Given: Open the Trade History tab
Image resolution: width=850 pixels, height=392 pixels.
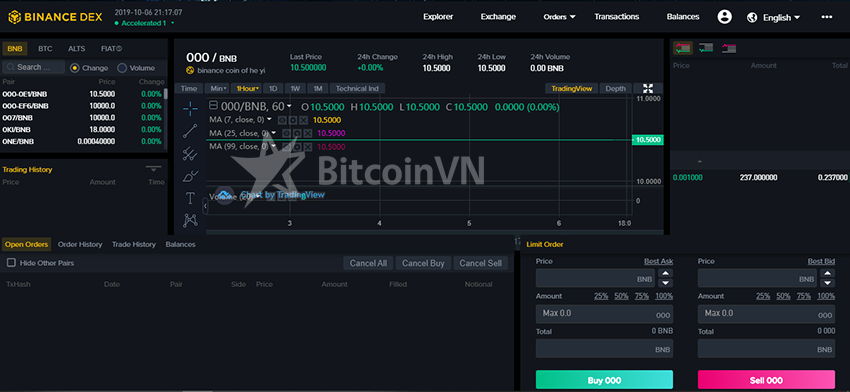Looking at the screenshot, I should (x=133, y=245).
